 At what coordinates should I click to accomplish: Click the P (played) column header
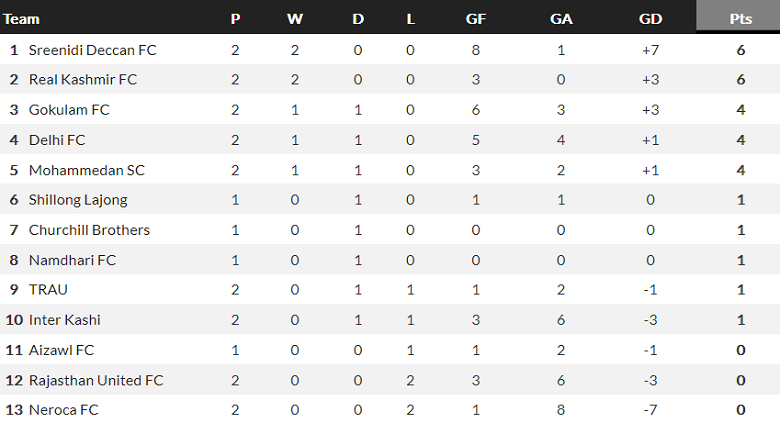coord(235,17)
